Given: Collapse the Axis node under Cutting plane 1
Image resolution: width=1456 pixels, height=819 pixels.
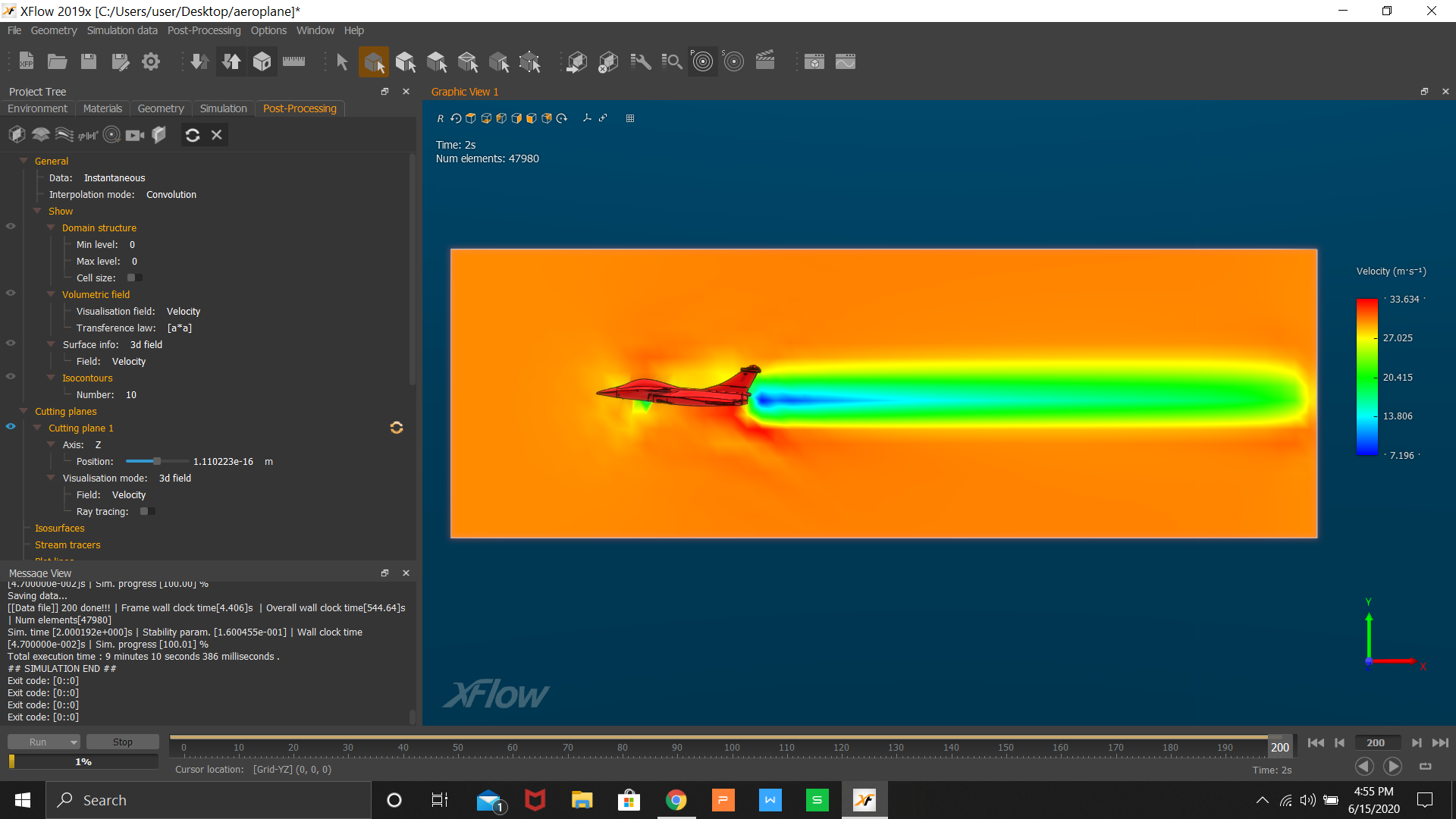Looking at the screenshot, I should coord(51,444).
